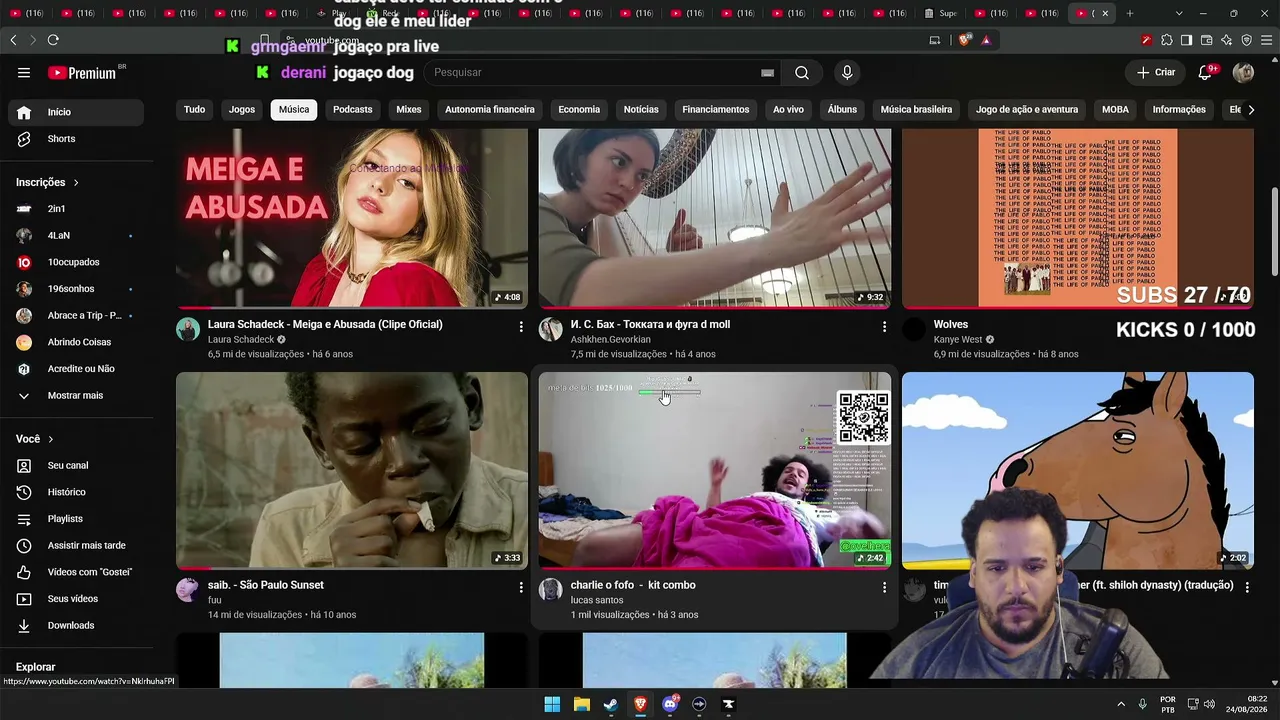Open the browser extensions puzzle icon
Image resolution: width=1280 pixels, height=720 pixels.
(x=1166, y=40)
